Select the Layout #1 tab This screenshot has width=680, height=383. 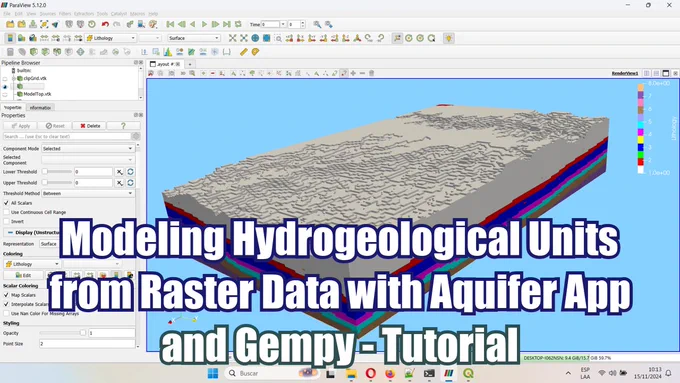[x=164, y=64]
